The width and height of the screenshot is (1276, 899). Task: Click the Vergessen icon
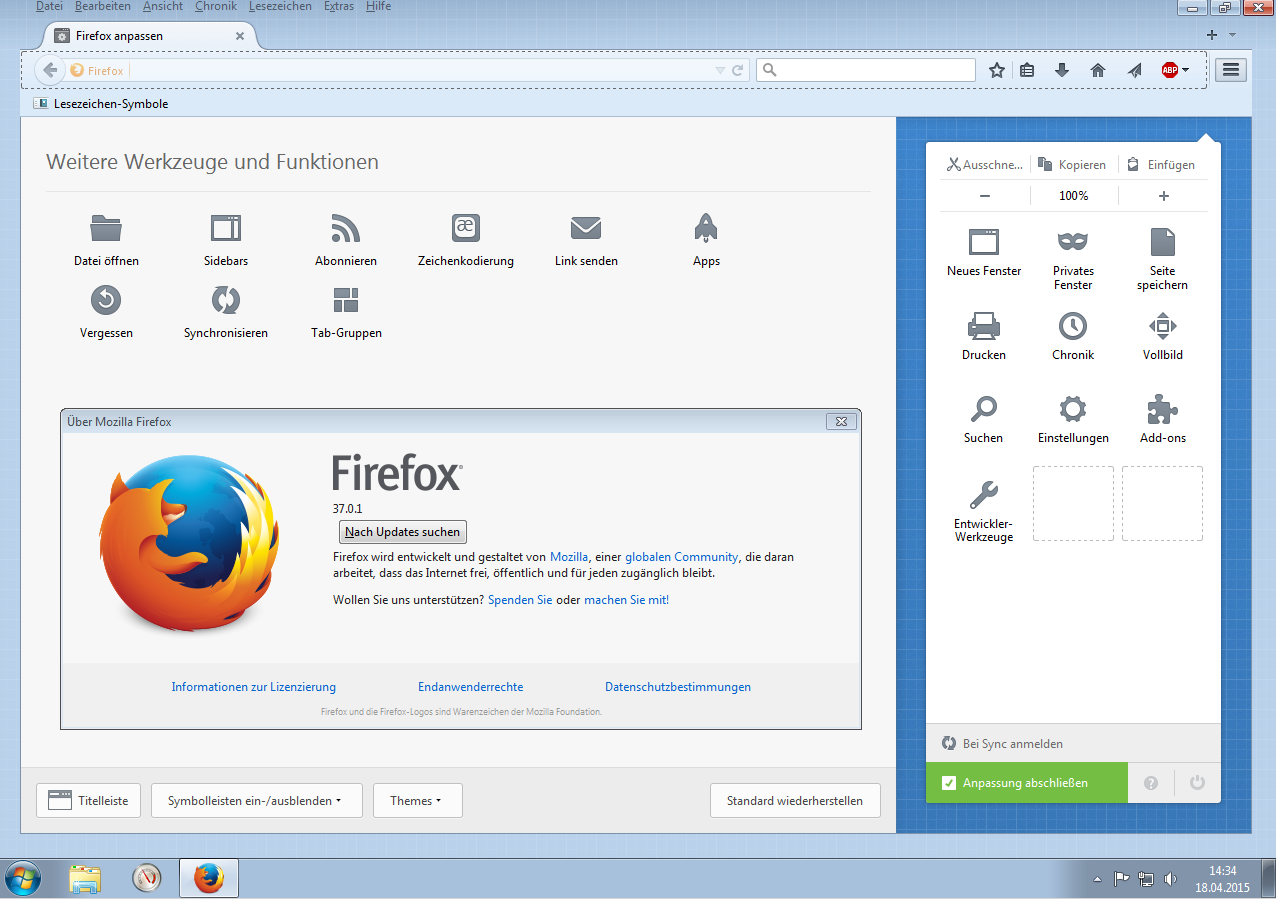tap(106, 300)
